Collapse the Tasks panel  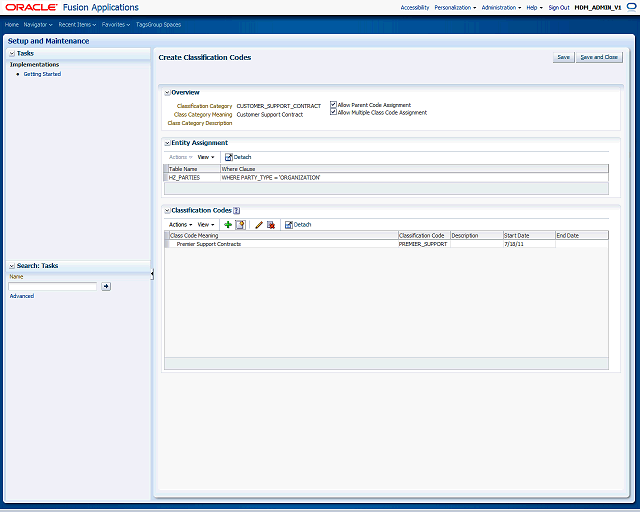point(12,53)
